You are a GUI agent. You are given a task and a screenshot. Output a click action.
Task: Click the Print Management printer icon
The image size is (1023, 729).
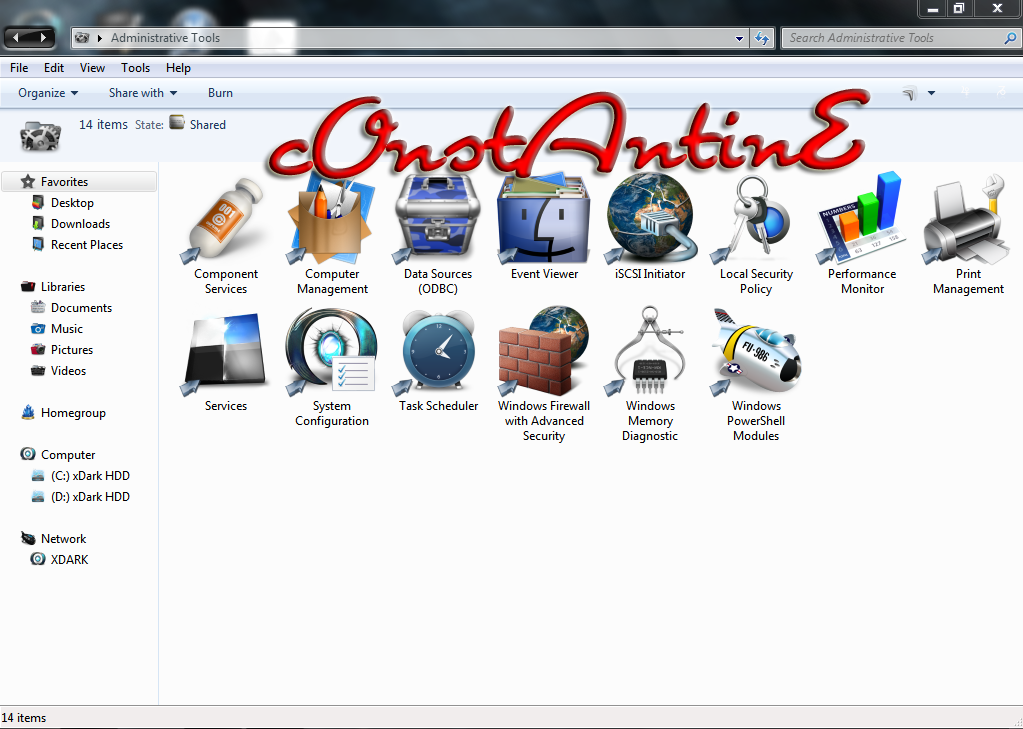(x=968, y=219)
